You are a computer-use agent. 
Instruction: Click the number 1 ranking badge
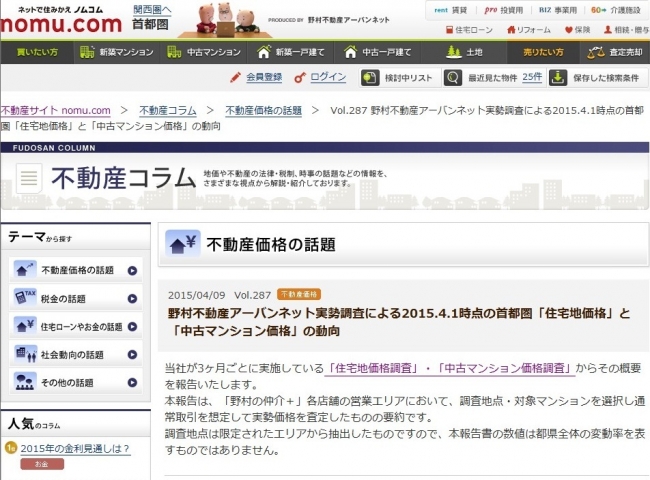11,448
